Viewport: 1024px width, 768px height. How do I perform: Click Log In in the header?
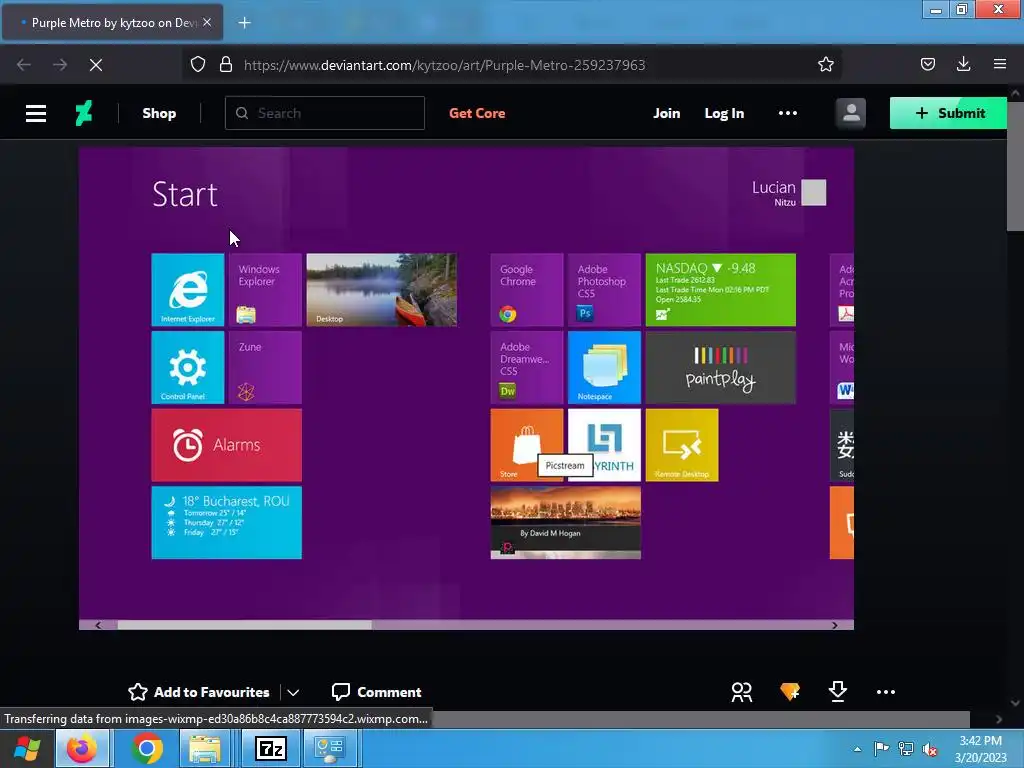[724, 113]
